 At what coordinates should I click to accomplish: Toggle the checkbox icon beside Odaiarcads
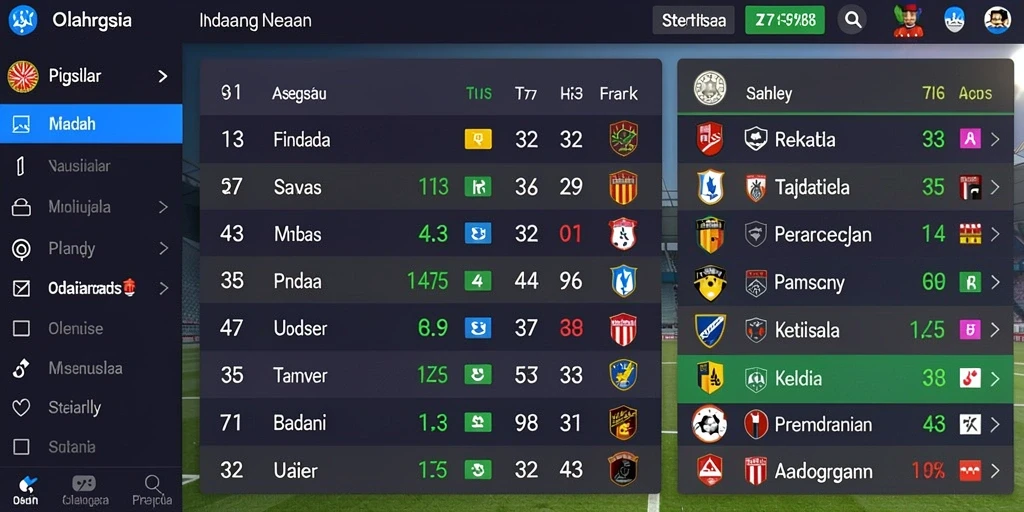tap(22, 288)
